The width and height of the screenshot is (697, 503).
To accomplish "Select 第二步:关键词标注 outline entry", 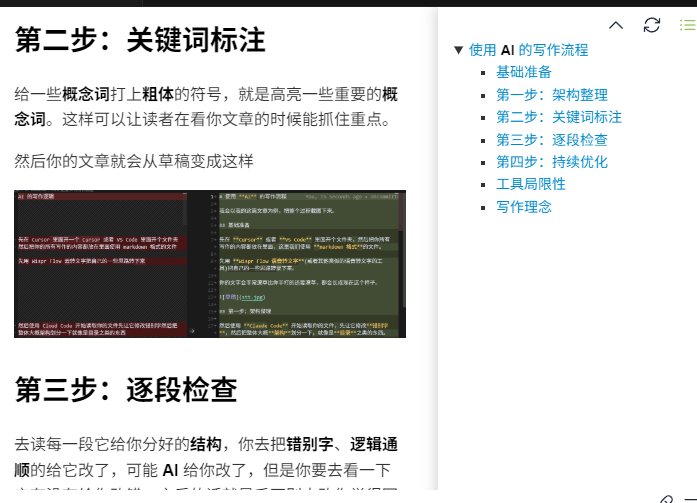I will [558, 117].
